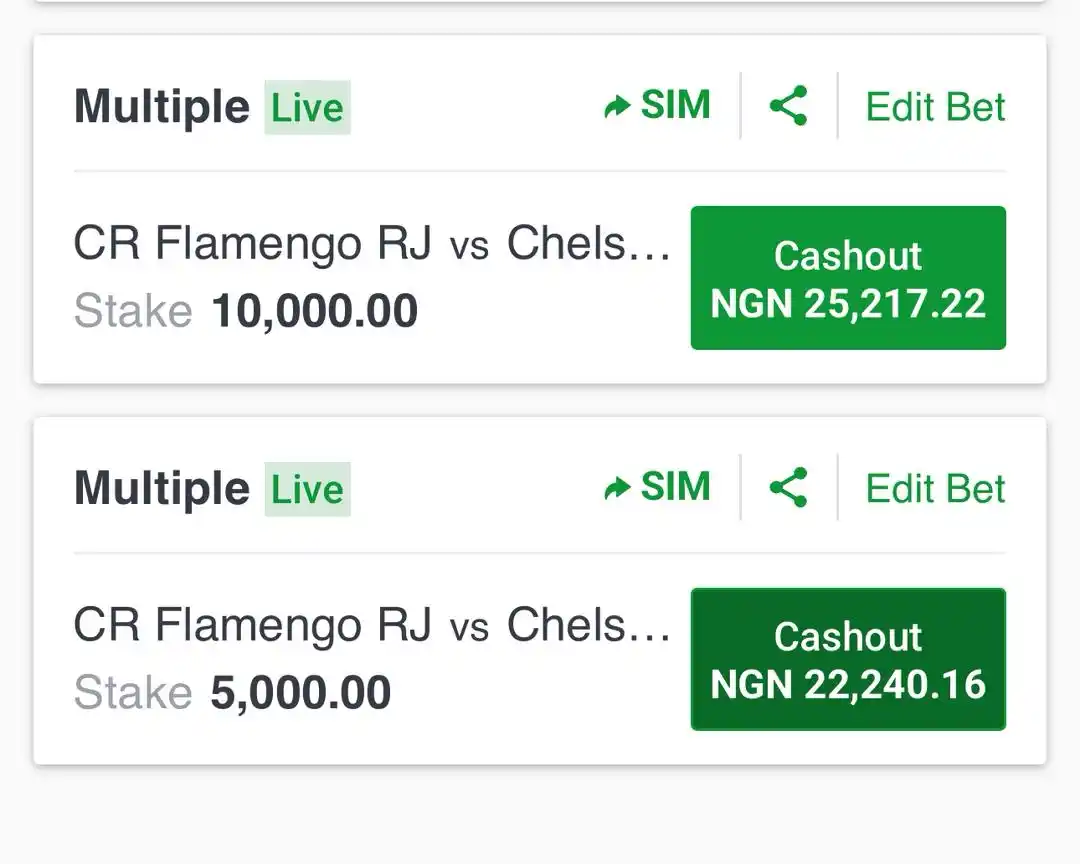The image size is (1080, 864).
Task: Open the second CR Flamengo RJ vs Chelsea match
Action: [x=372, y=625]
